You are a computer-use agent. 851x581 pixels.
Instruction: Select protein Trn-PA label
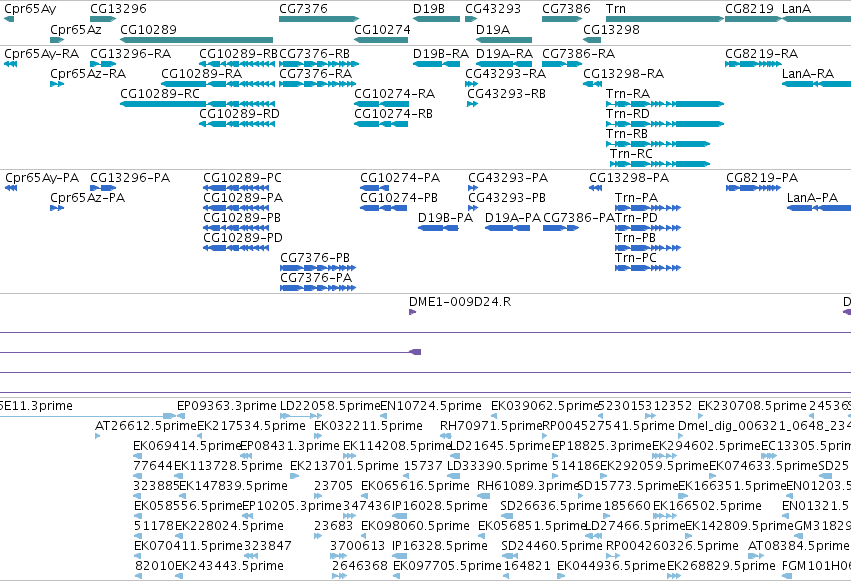[x=636, y=197]
